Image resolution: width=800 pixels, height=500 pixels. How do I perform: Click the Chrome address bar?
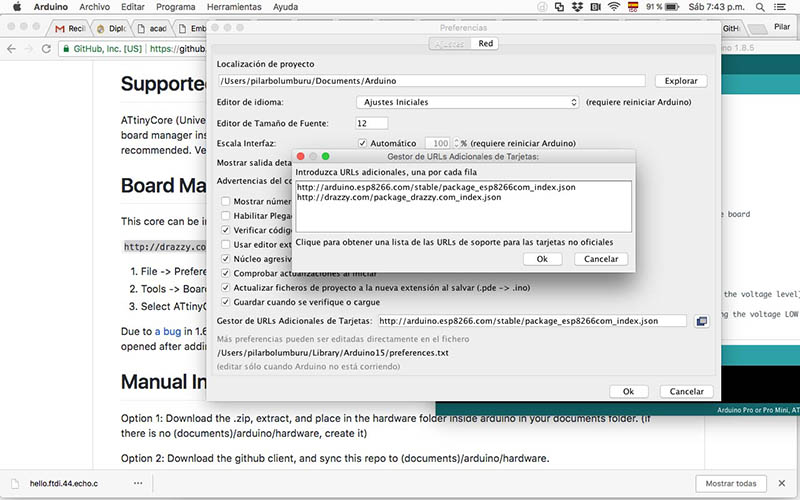point(133,49)
